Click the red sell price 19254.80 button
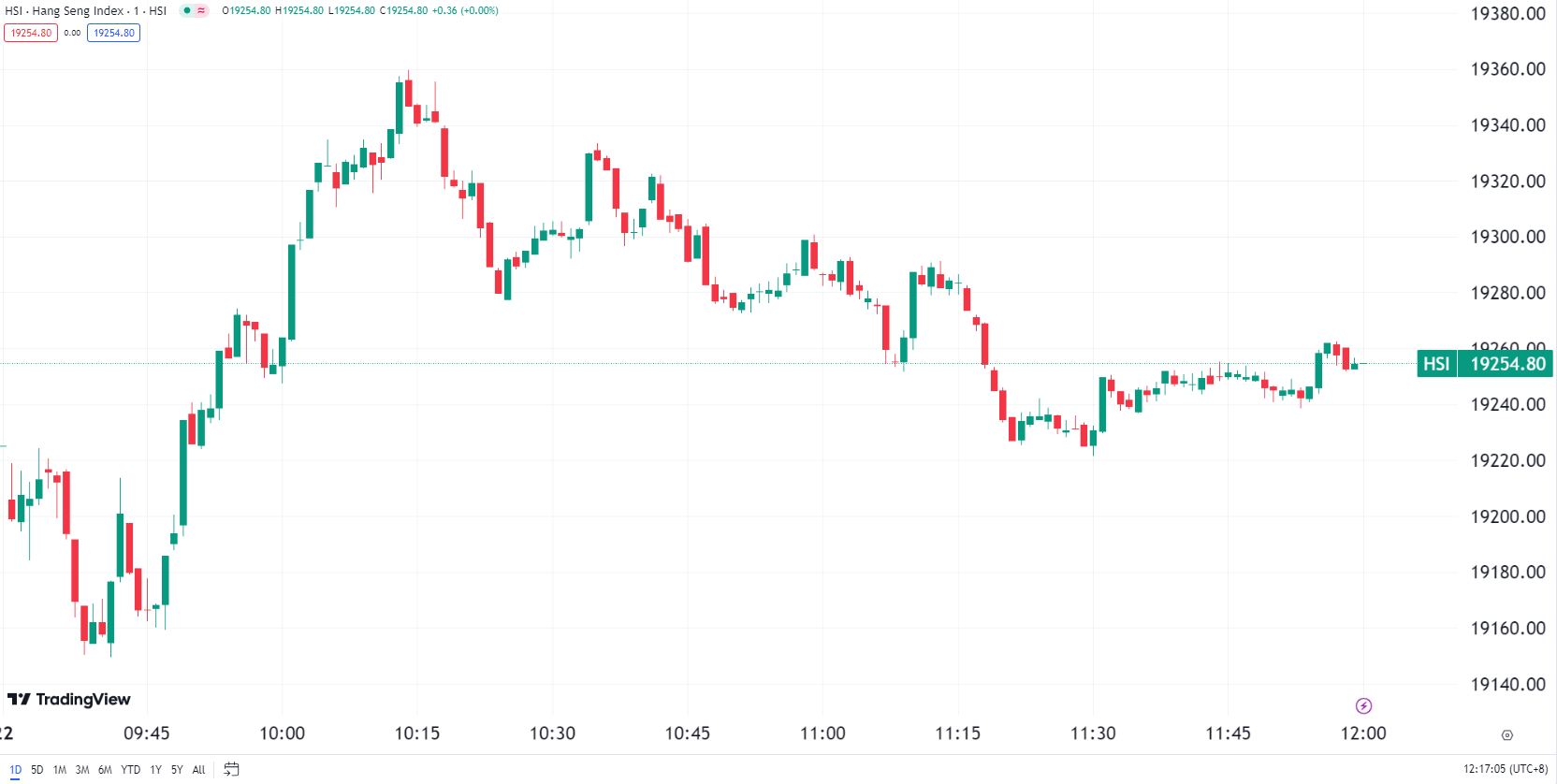Image resolution: width=1557 pixels, height=784 pixels. tap(31, 33)
